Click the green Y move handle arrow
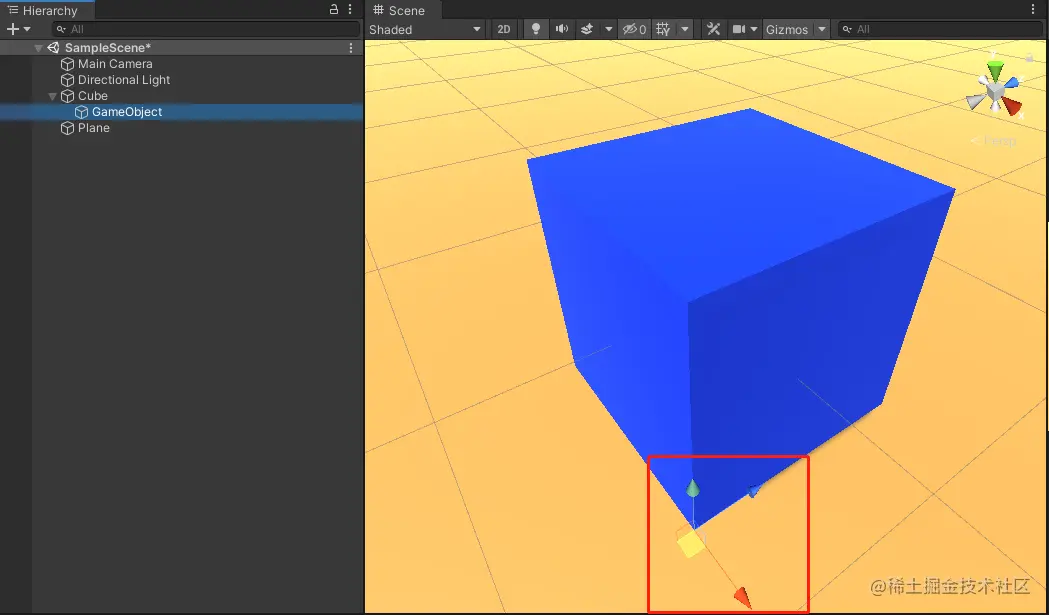 pos(693,489)
